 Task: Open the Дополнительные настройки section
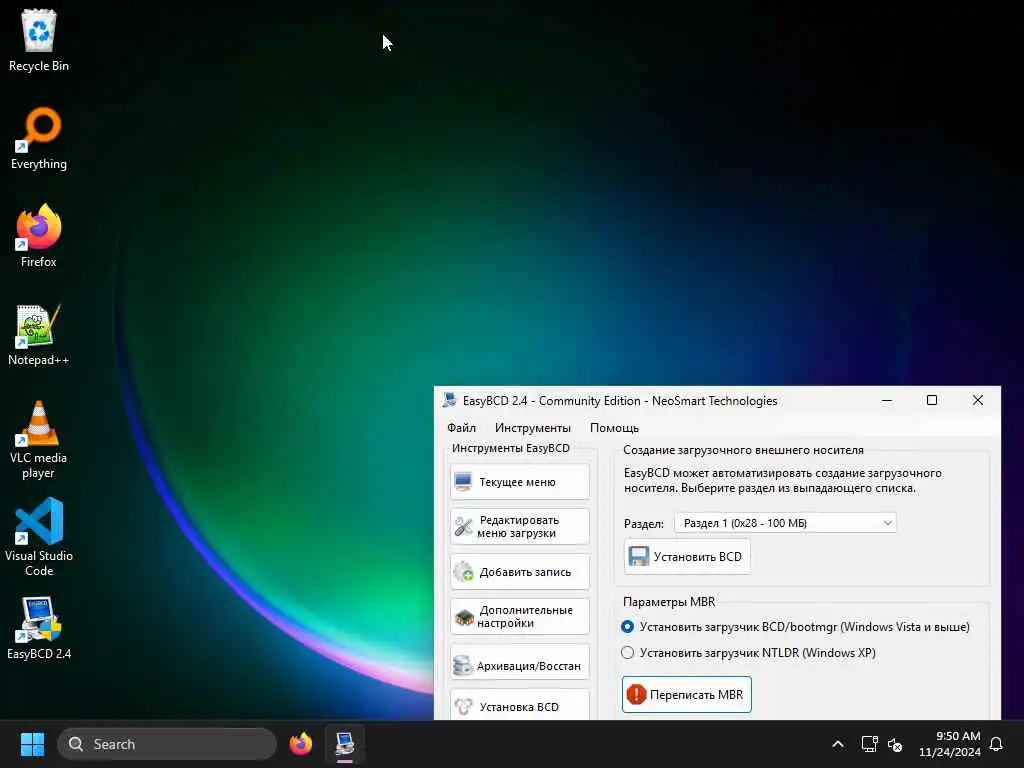pyautogui.click(x=520, y=616)
